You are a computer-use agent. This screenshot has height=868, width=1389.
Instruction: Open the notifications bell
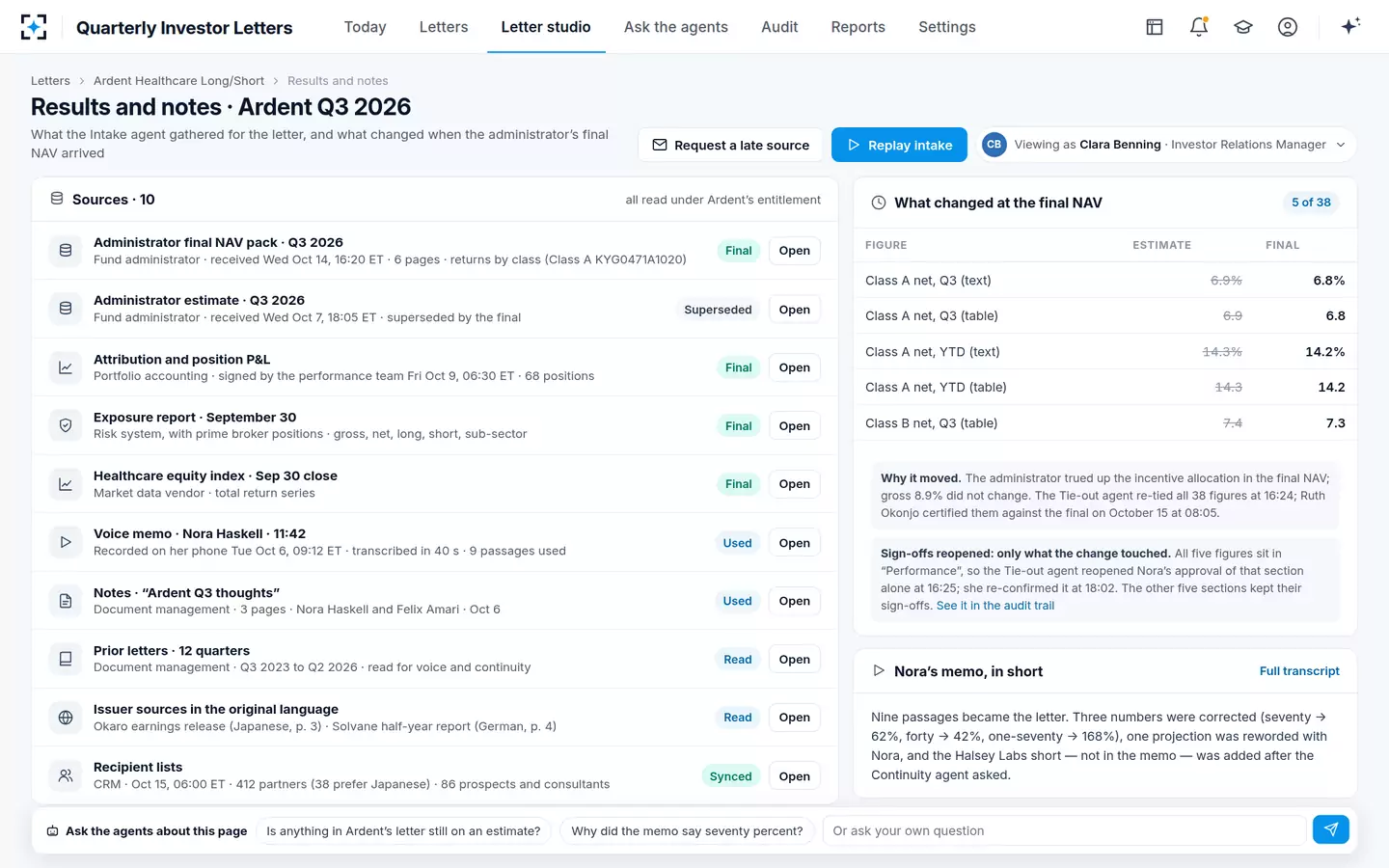tap(1199, 27)
